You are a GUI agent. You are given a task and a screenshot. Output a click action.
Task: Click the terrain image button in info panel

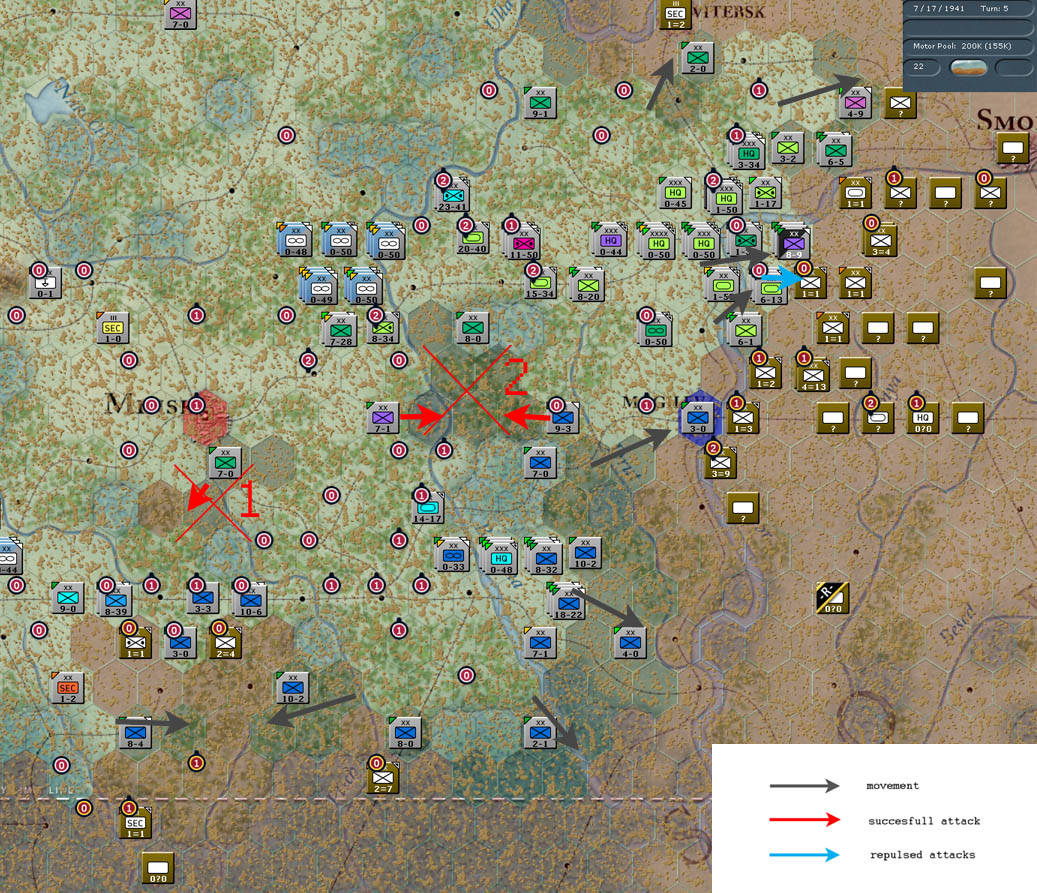(x=968, y=67)
